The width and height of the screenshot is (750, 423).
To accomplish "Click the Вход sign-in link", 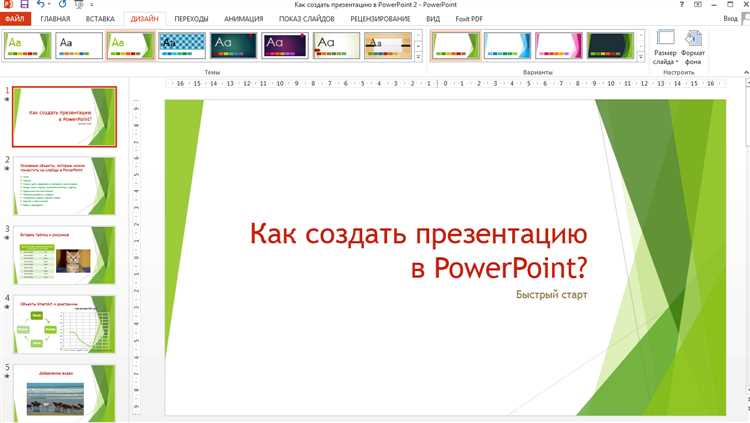I will pyautogui.click(x=730, y=18).
